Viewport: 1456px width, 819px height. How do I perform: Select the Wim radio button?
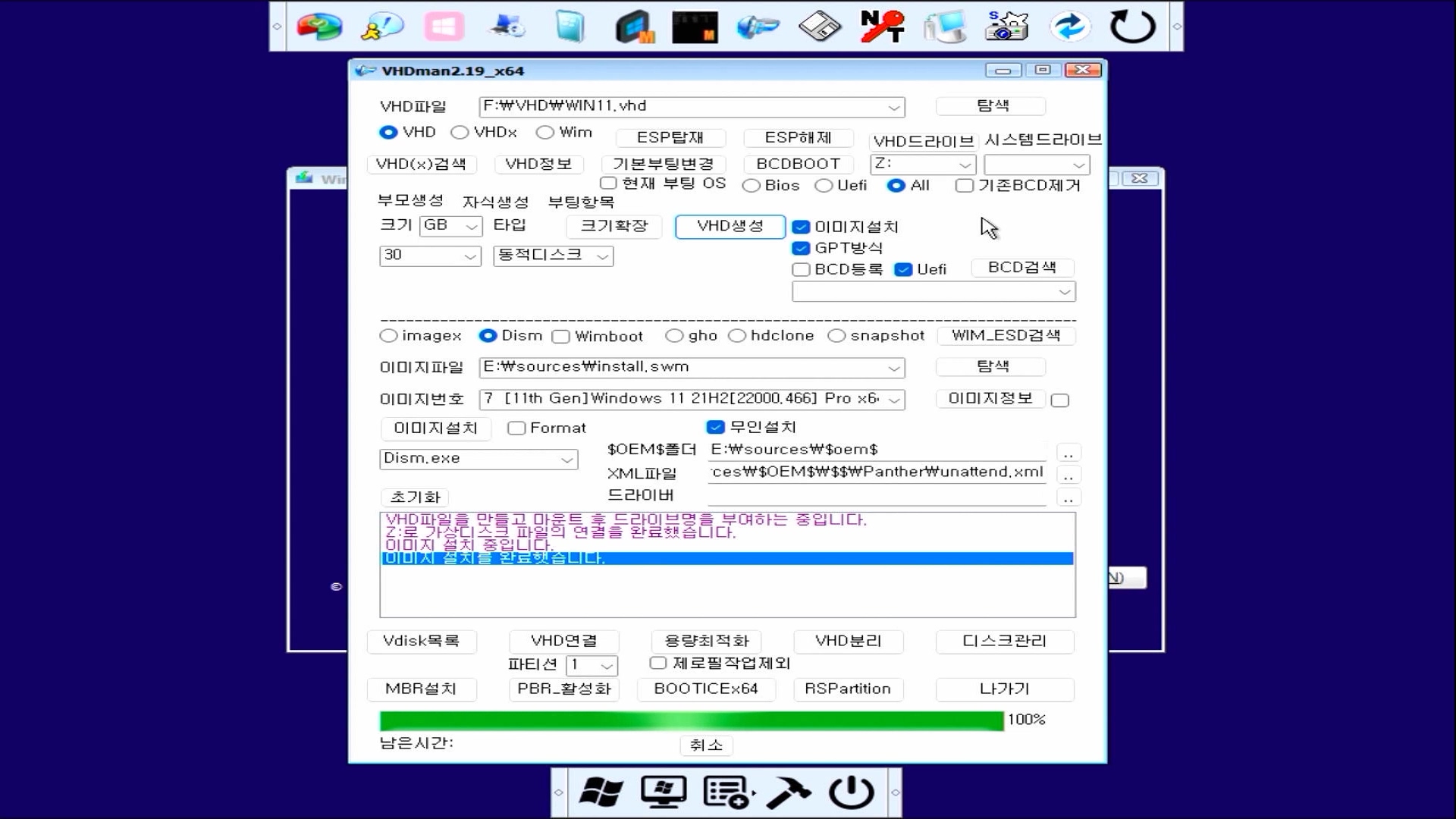[544, 132]
